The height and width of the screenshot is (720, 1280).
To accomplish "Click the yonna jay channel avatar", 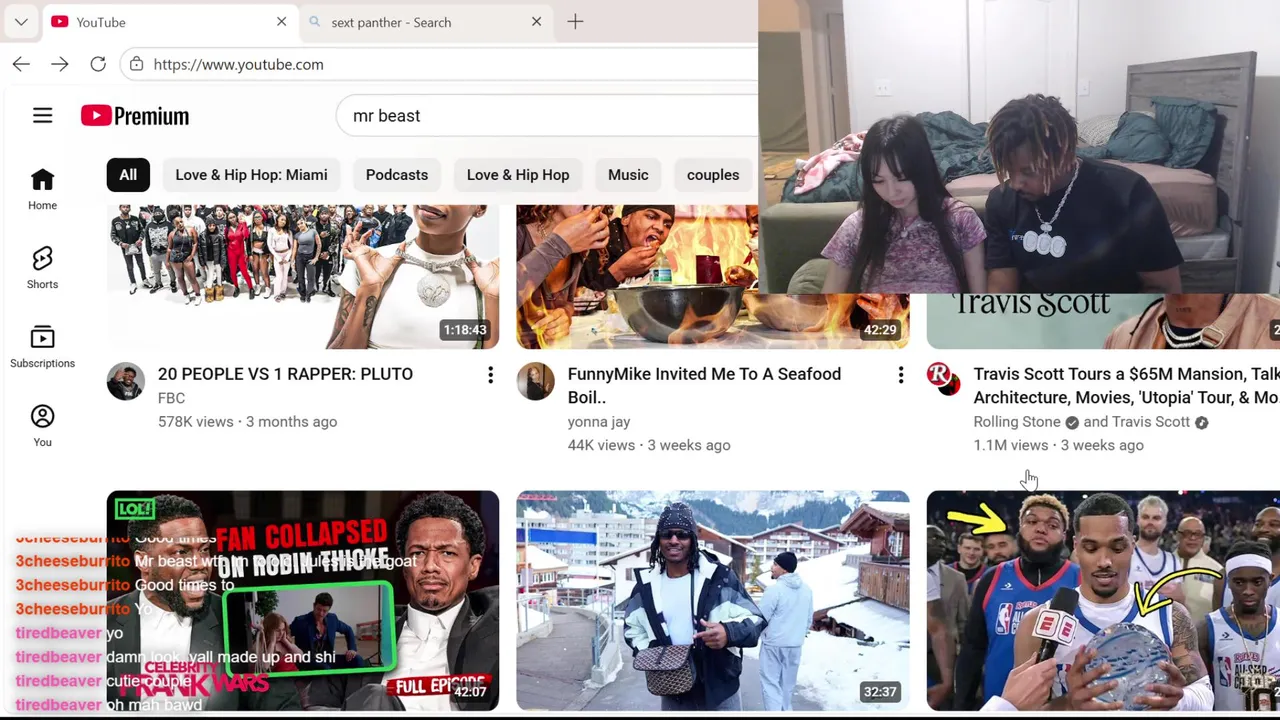I will (536, 381).
